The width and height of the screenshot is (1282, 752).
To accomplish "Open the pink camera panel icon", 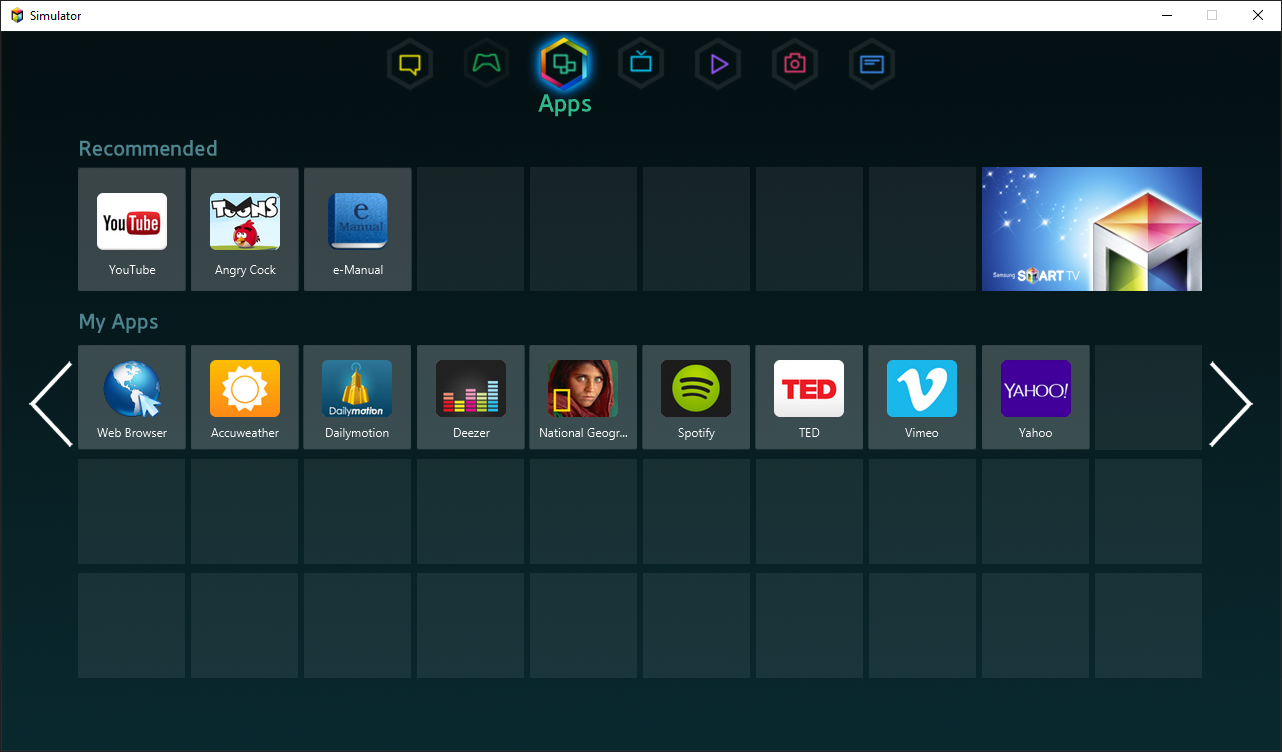I will [795, 65].
